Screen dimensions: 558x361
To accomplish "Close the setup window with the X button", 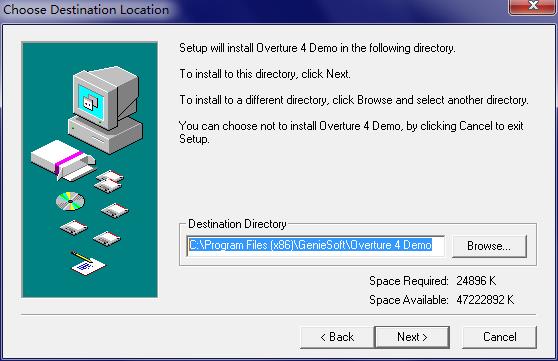I will click(533, 6).
